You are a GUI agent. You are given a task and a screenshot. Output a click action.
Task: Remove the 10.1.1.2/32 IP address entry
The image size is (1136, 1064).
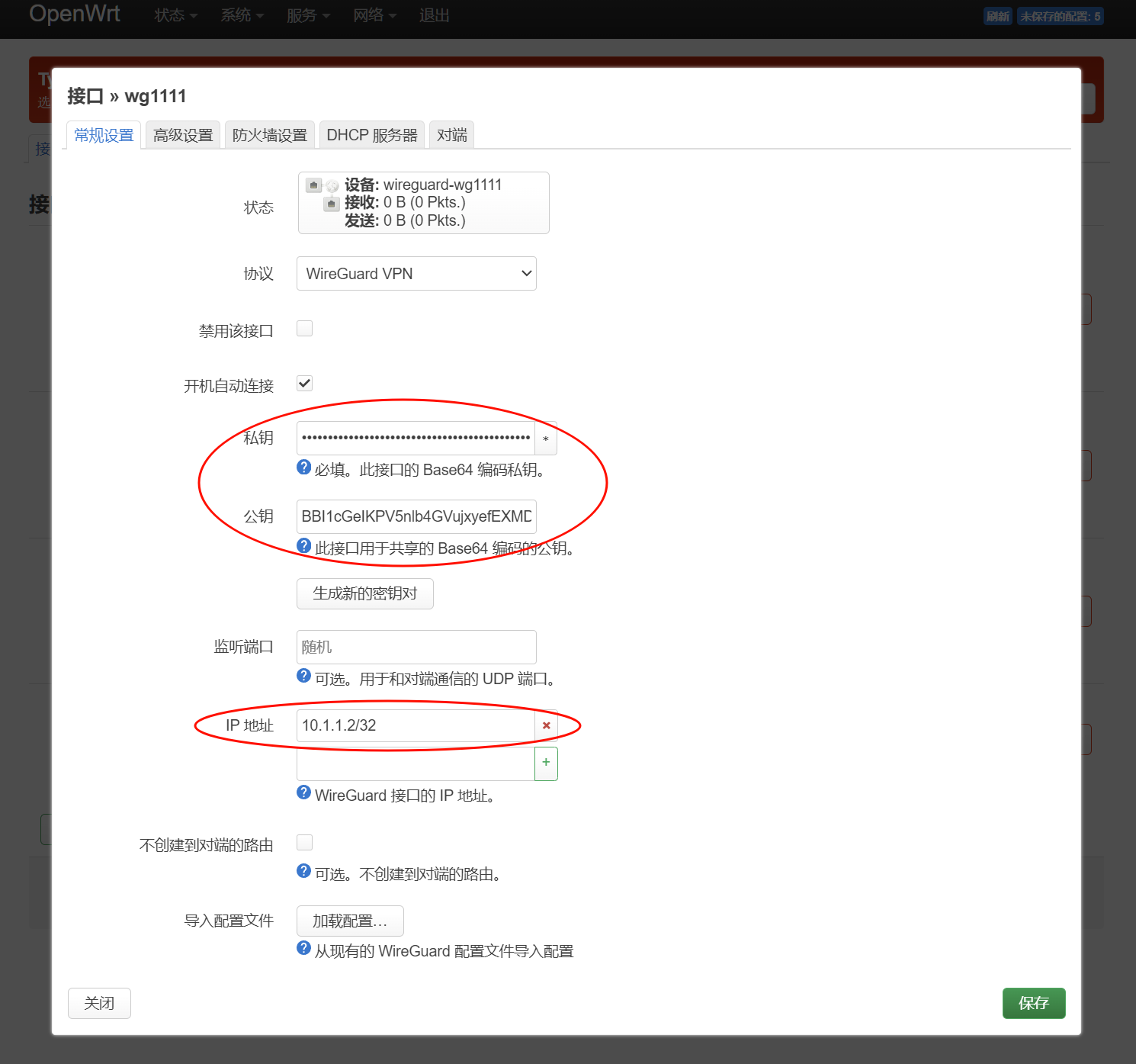[546, 725]
